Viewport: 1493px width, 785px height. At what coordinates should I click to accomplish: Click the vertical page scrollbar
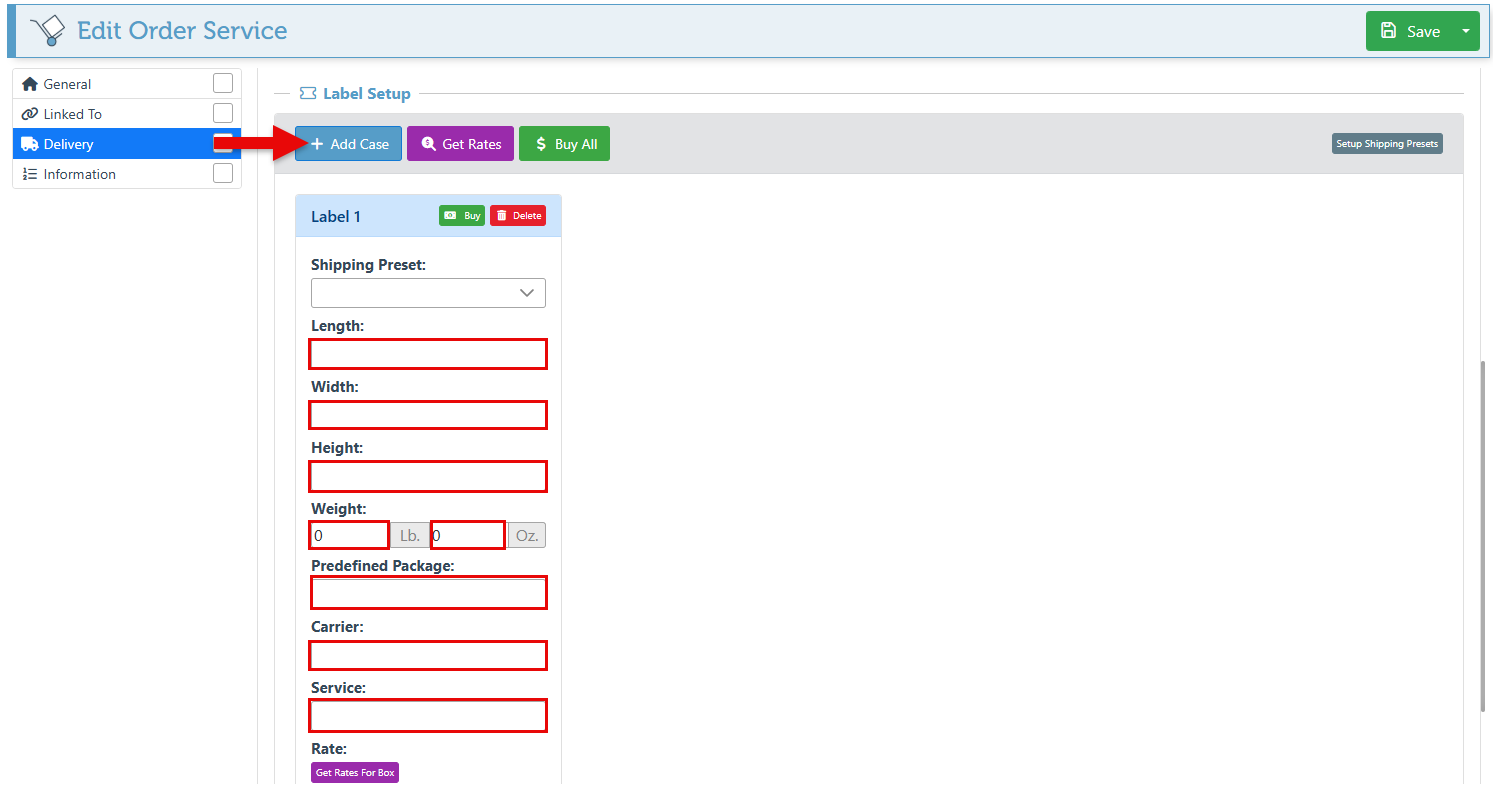click(1483, 535)
